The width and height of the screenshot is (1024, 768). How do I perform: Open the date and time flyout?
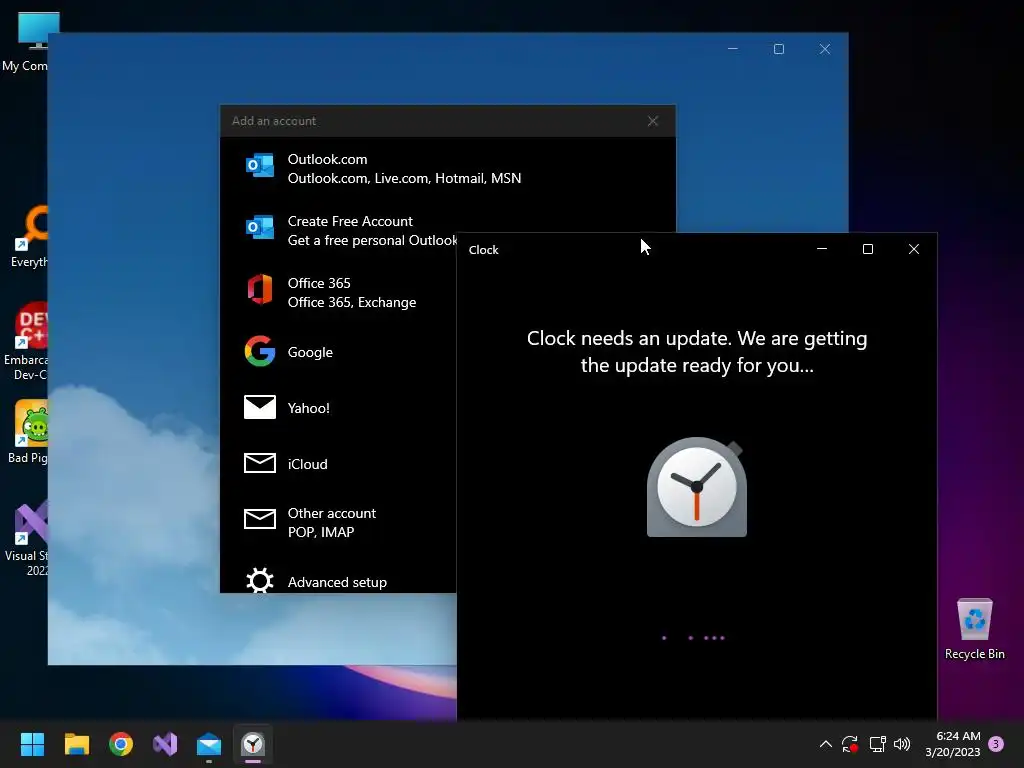[953, 744]
